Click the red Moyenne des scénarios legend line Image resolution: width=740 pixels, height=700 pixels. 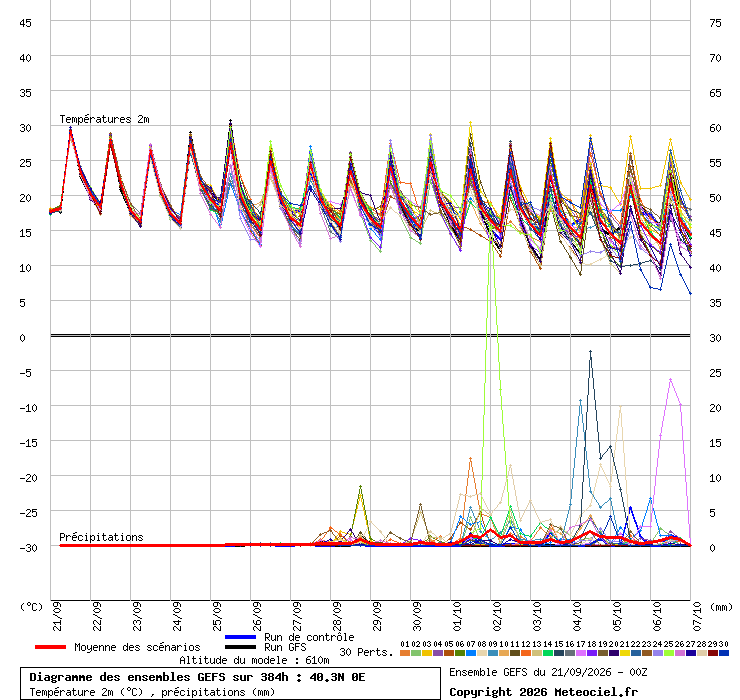[50, 647]
